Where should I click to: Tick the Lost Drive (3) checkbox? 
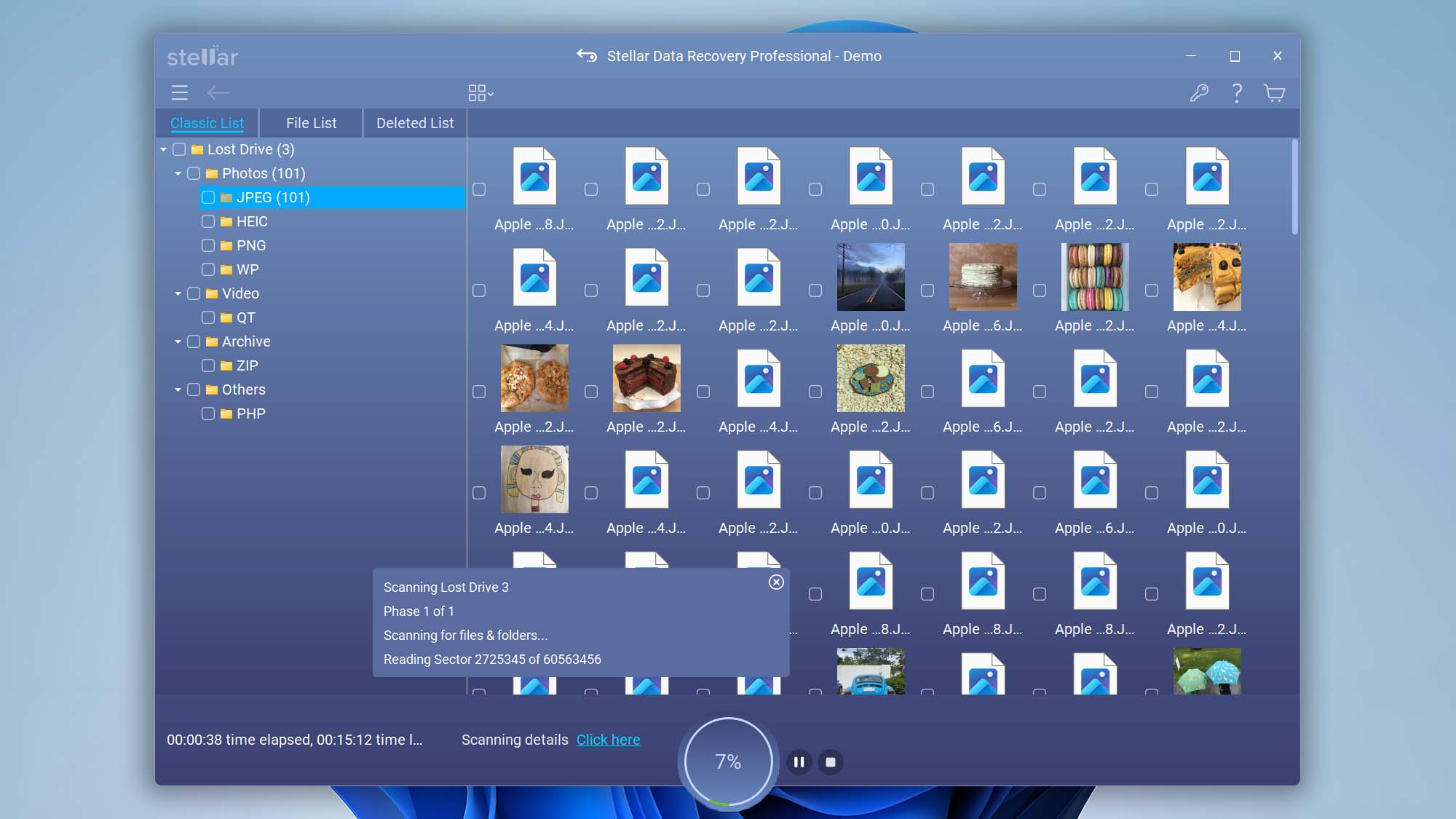(x=179, y=149)
